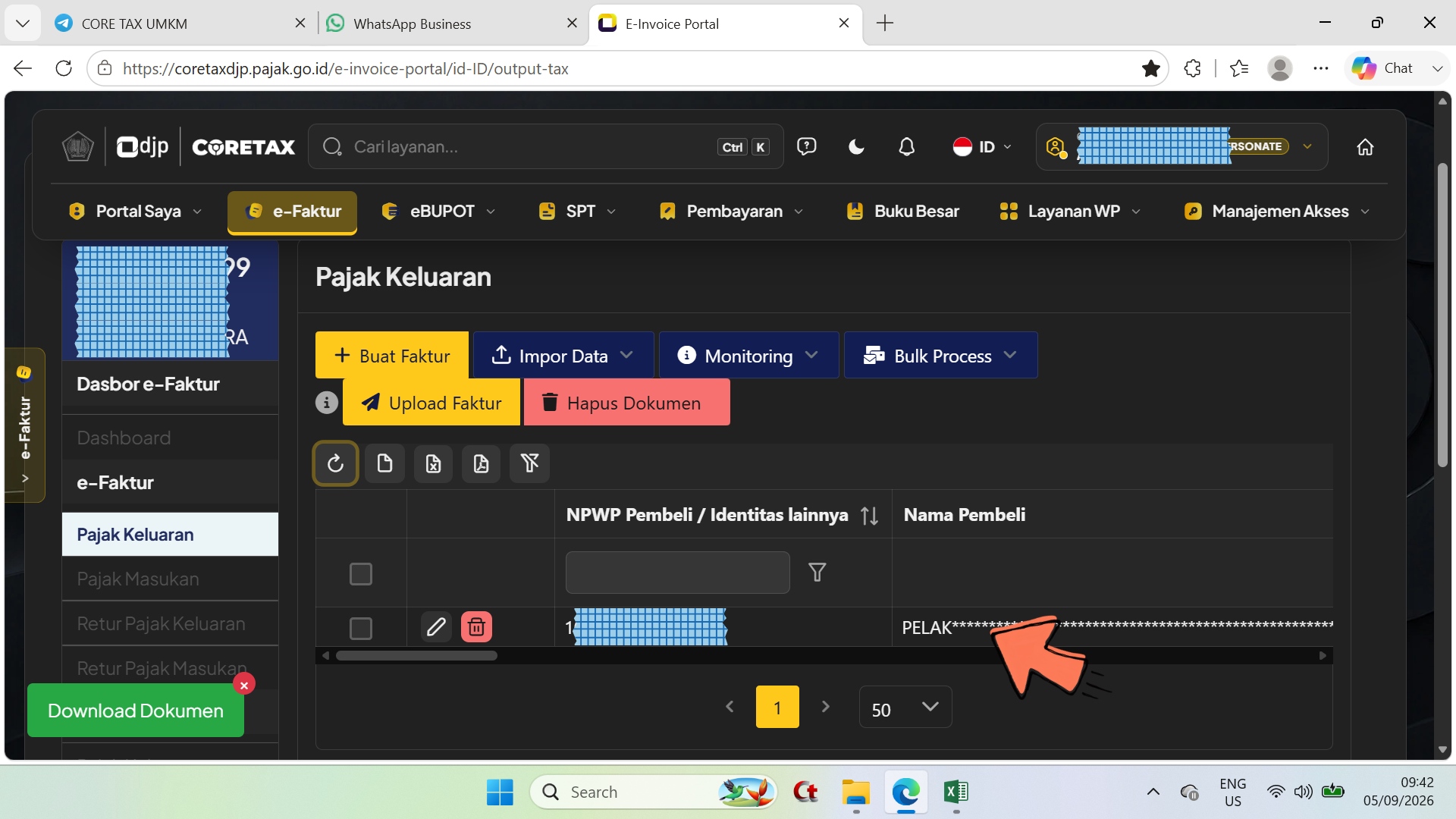Click the refresh table icon
Image resolution: width=1456 pixels, height=819 pixels.
(x=335, y=463)
